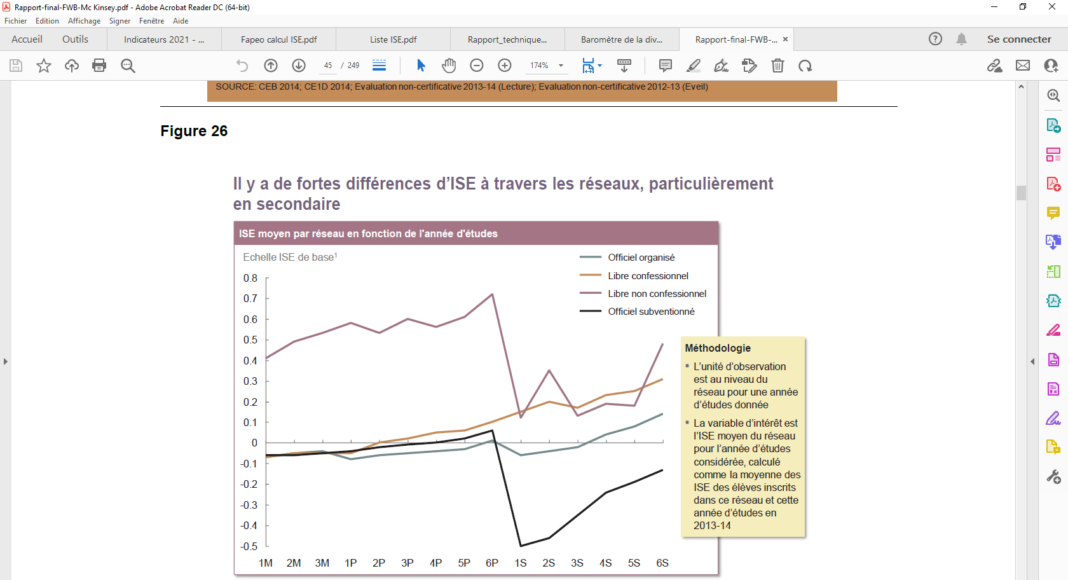Activate the arrow selection tool

pos(421,65)
